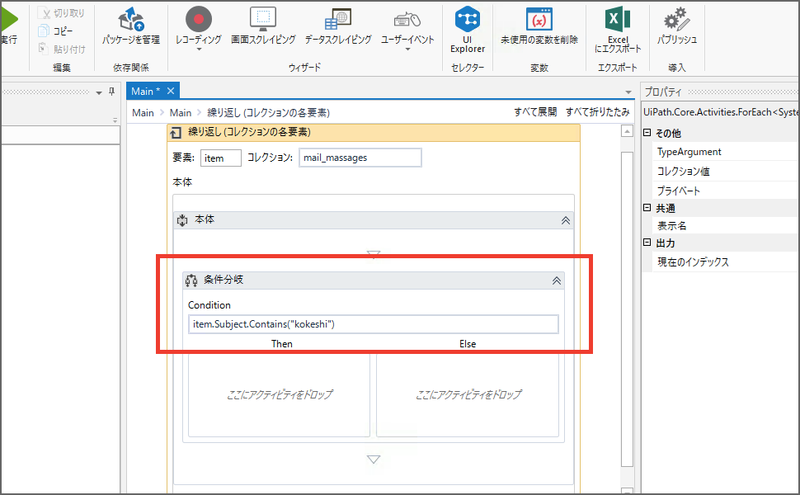The image size is (800, 495).
Task: Open the document tabs list dropdown
Action: pyautogui.click(x=629, y=92)
